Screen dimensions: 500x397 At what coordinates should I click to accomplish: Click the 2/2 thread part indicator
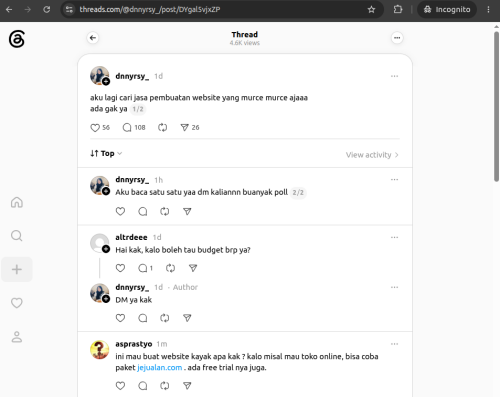point(298,193)
